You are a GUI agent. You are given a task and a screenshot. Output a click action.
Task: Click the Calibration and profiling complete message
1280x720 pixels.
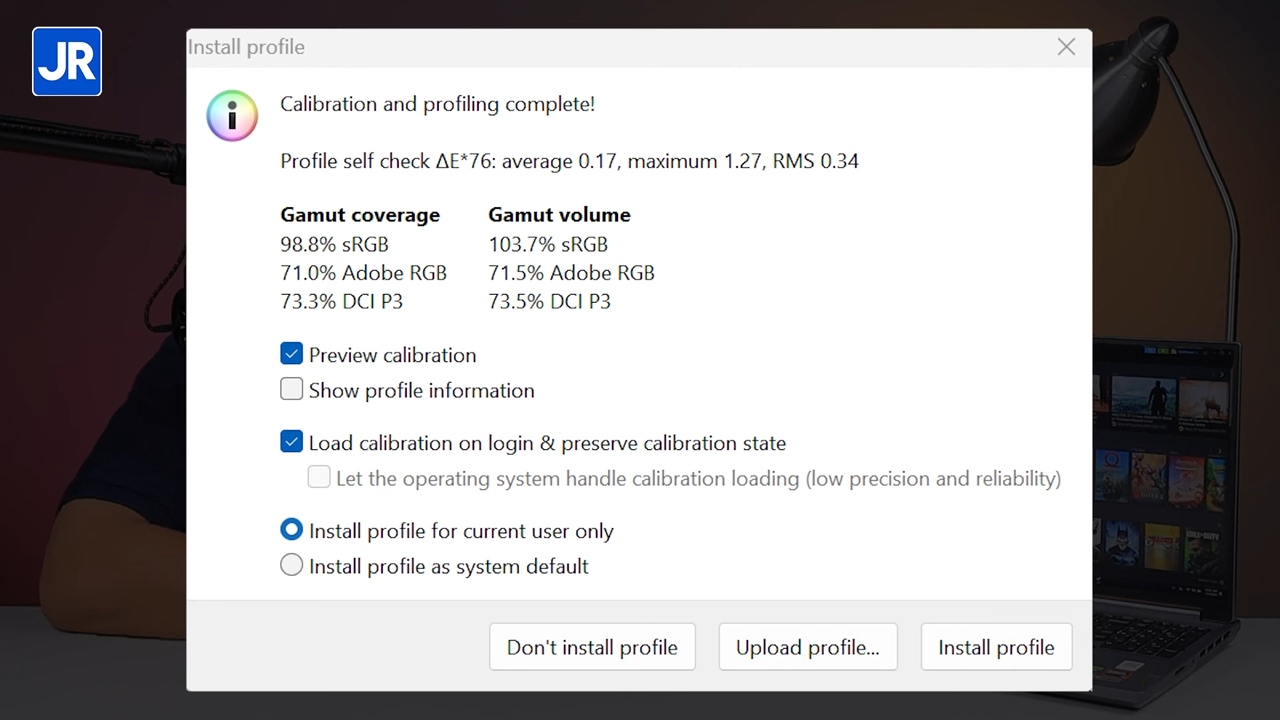[437, 104]
